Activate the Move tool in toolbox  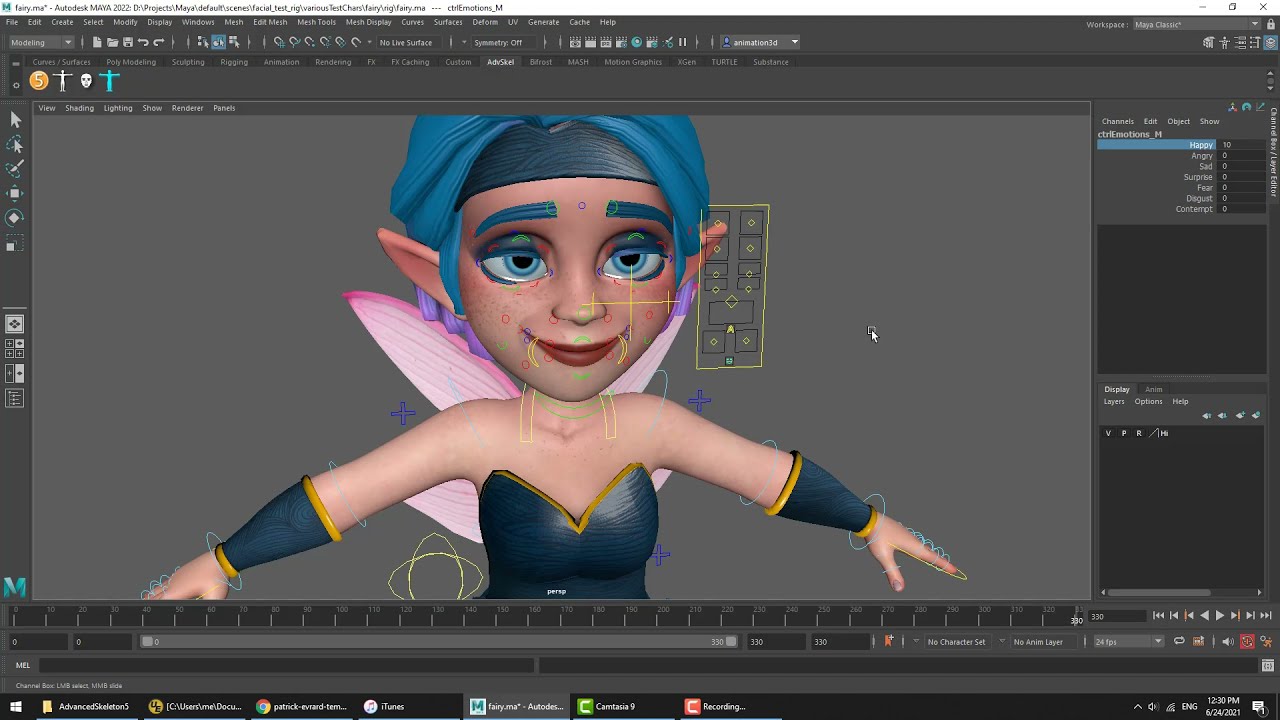coord(15,193)
